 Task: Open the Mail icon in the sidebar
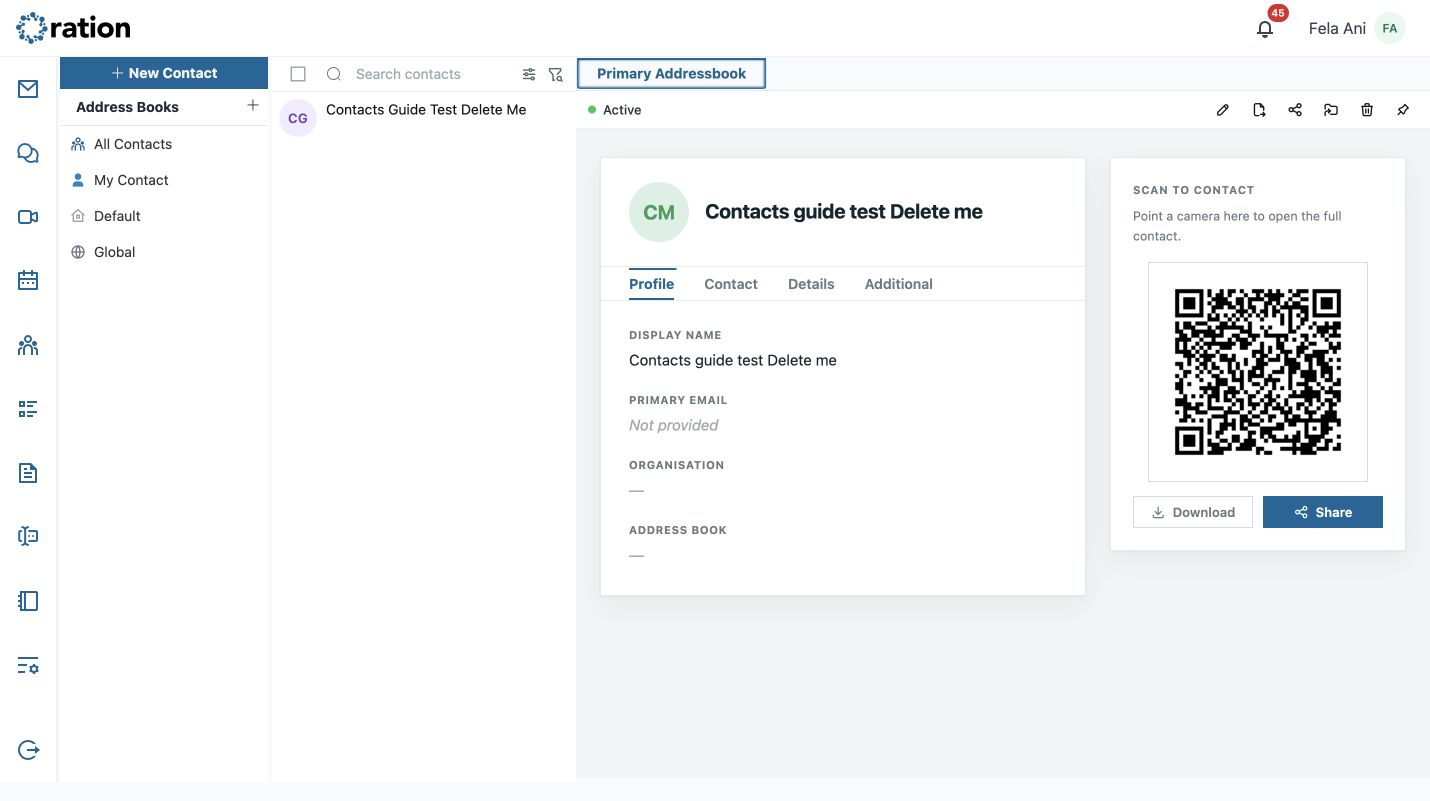[28, 89]
